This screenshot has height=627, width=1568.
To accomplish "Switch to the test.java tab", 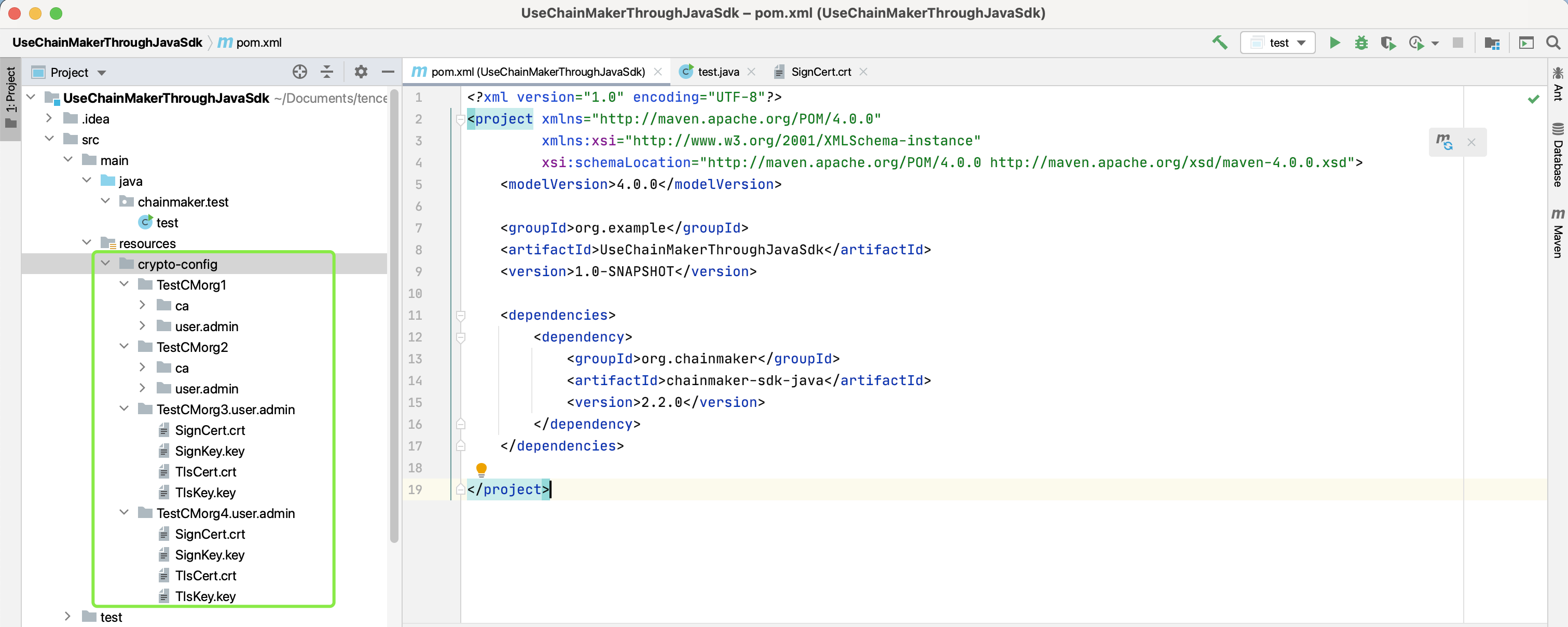I will (718, 72).
